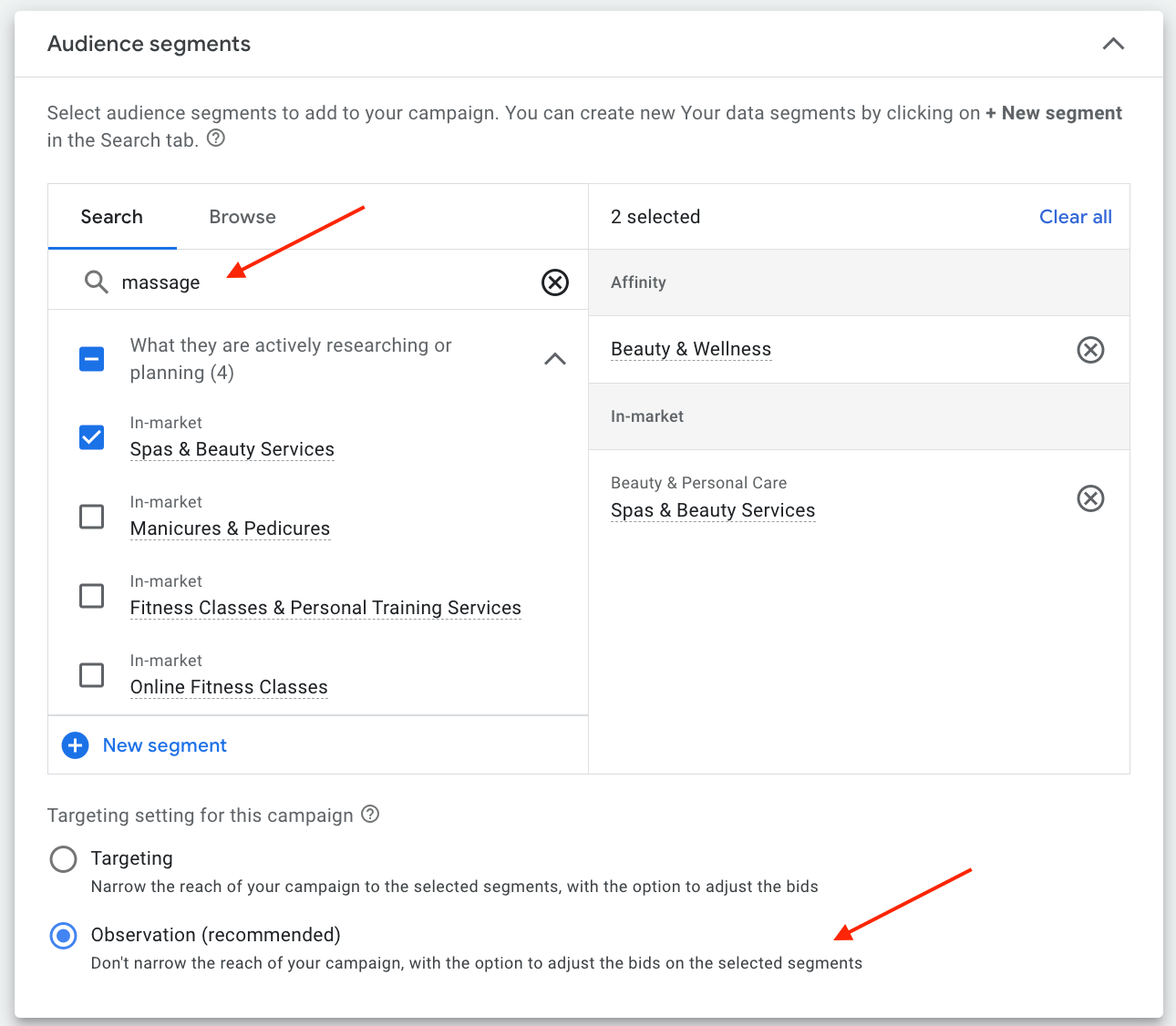The width and height of the screenshot is (1176, 1026).
Task: Clear the massage search text
Action: 554,282
